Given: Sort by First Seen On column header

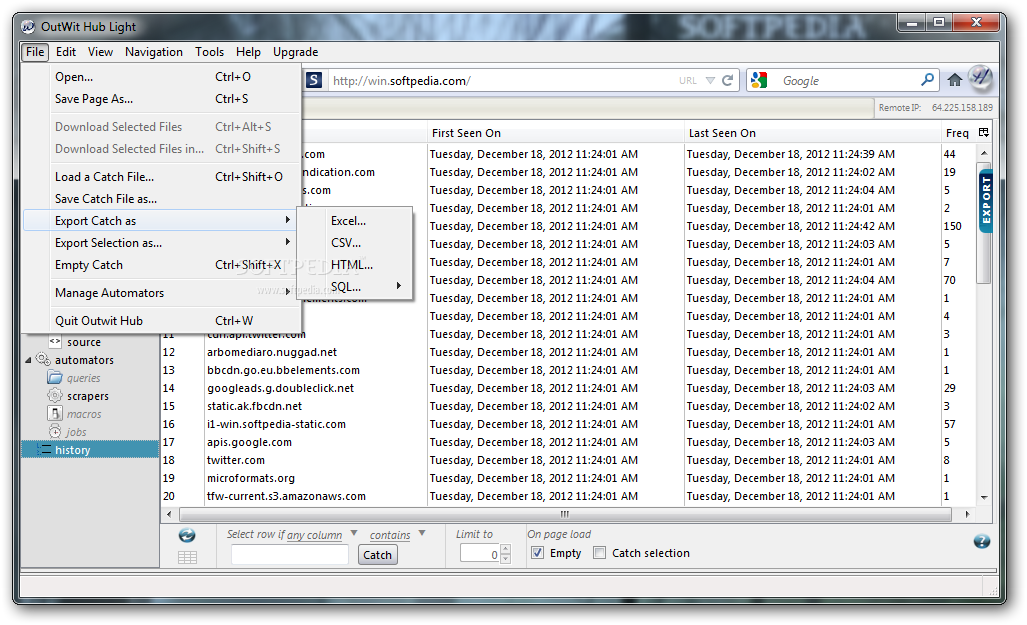Looking at the screenshot, I should (555, 133).
